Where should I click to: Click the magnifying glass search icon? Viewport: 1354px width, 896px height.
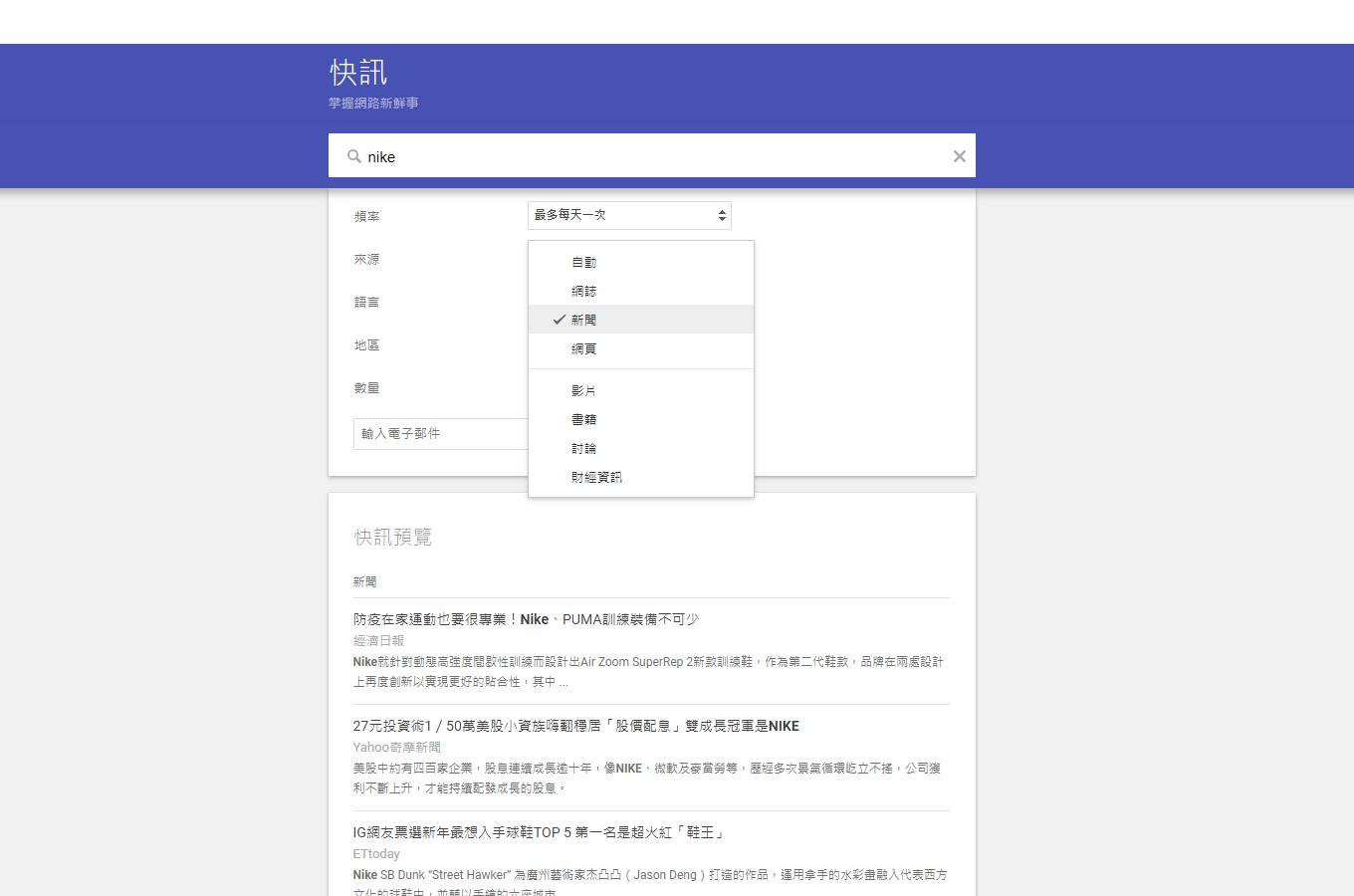pyautogui.click(x=354, y=156)
